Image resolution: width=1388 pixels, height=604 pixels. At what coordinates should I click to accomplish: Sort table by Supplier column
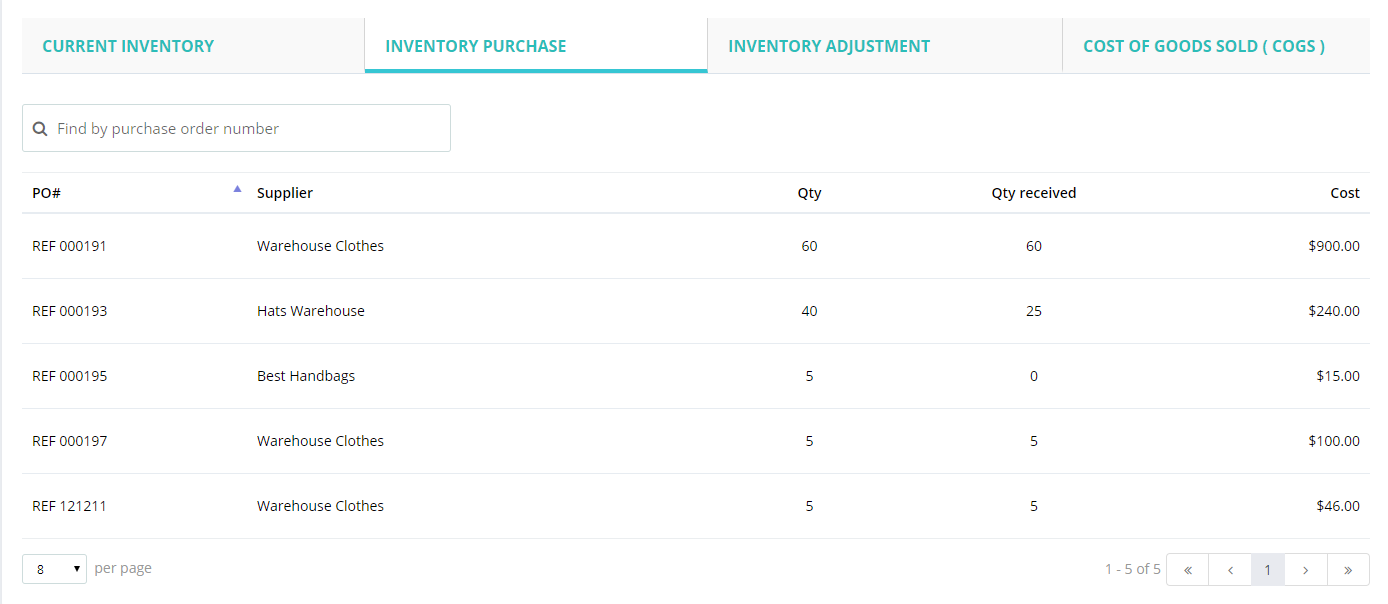click(285, 193)
